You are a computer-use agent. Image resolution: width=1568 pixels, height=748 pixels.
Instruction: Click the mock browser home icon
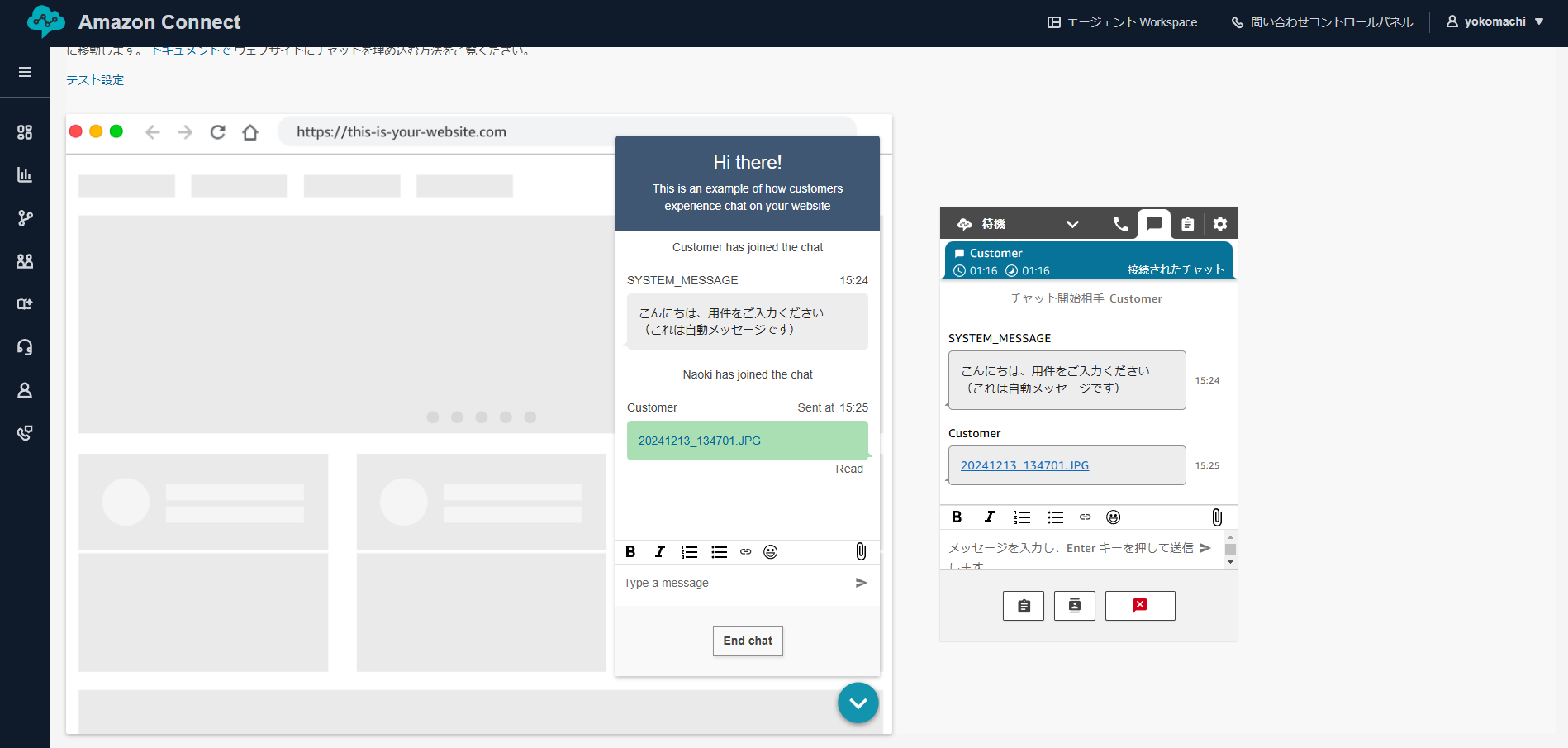(x=250, y=132)
